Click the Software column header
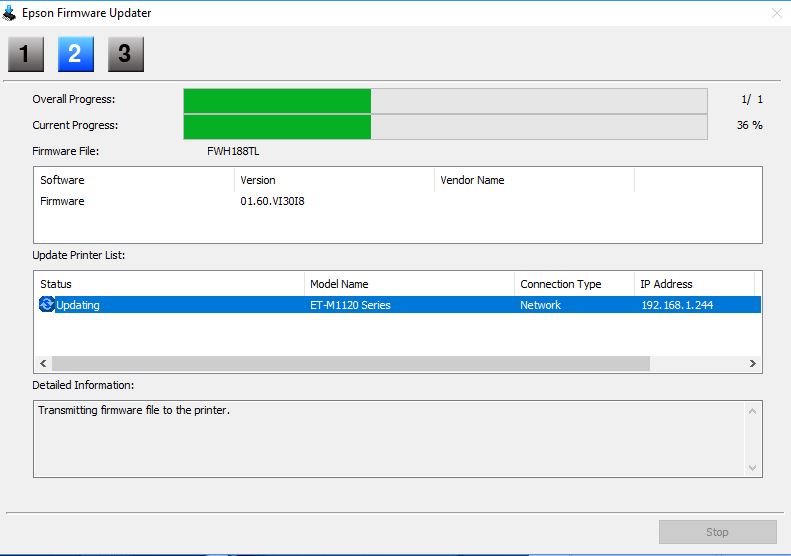Viewport: 791px width, 556px height. (134, 180)
